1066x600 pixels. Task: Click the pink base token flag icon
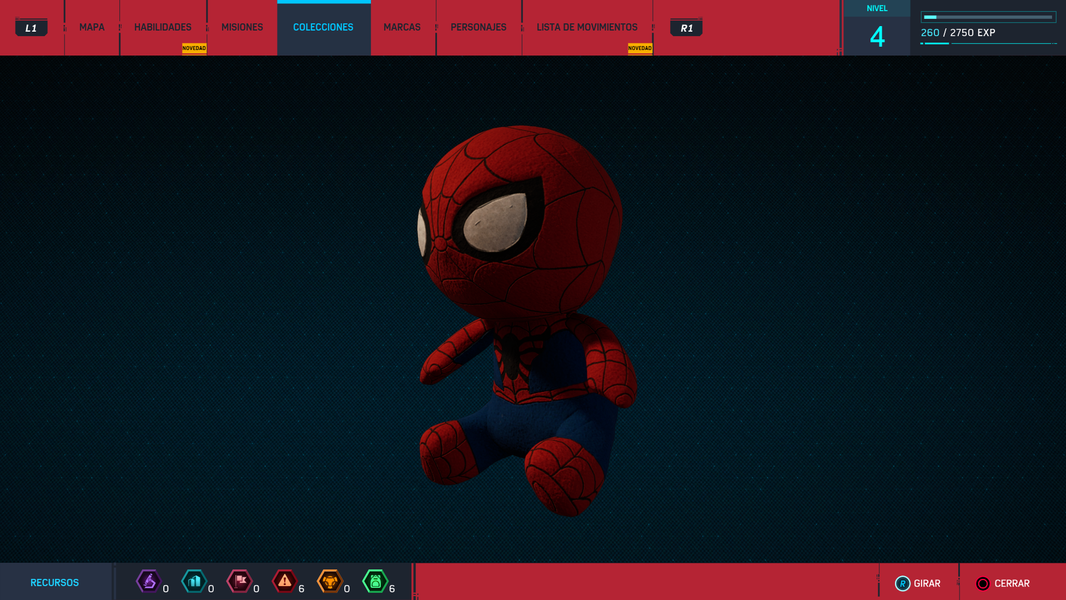point(239,582)
